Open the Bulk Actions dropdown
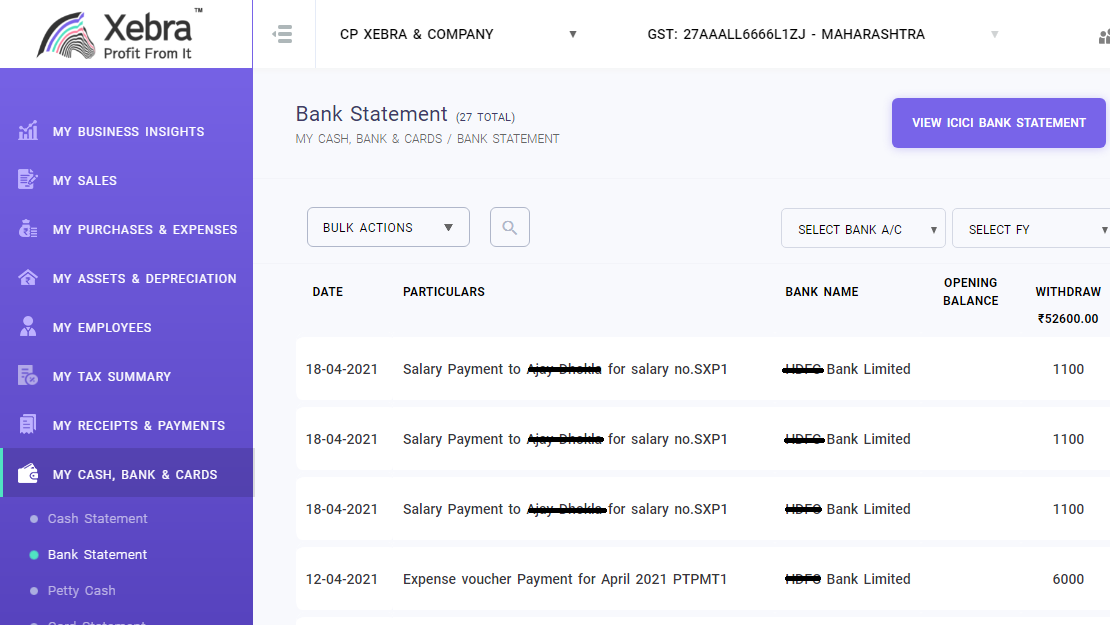 (x=388, y=227)
